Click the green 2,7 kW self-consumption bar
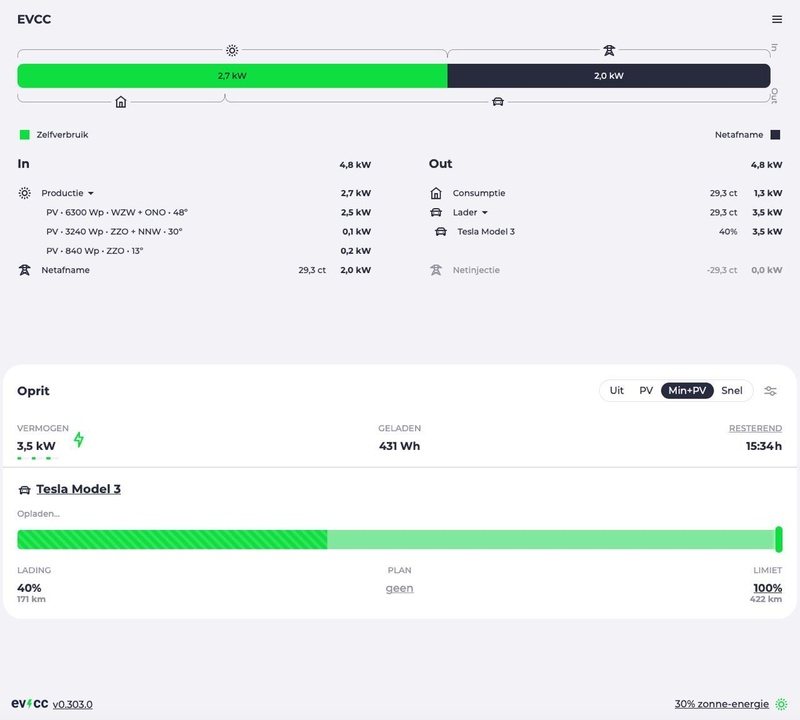 pyautogui.click(x=232, y=76)
